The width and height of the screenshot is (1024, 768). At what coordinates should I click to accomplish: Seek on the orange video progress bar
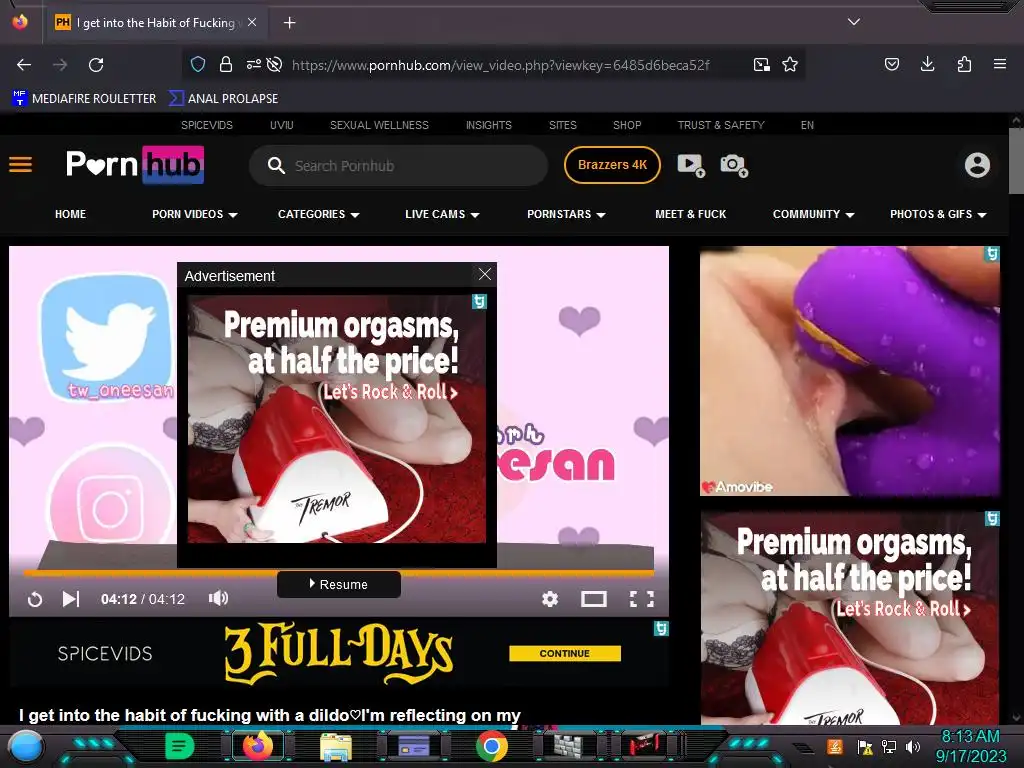point(338,573)
